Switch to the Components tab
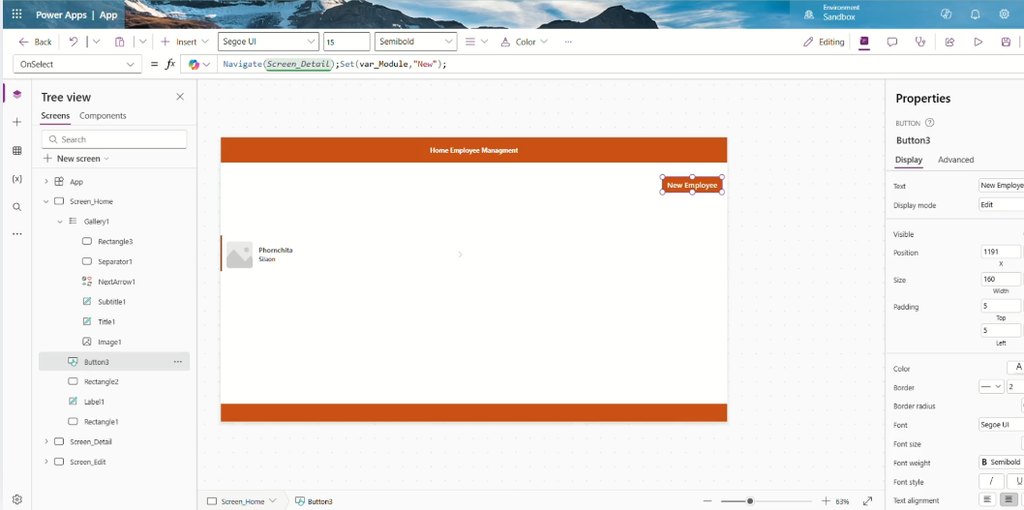 (103, 116)
